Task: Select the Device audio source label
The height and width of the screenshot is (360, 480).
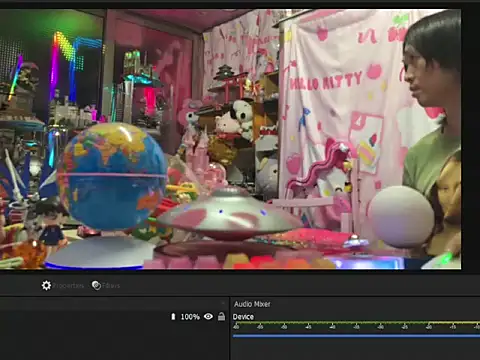Action: (243, 317)
